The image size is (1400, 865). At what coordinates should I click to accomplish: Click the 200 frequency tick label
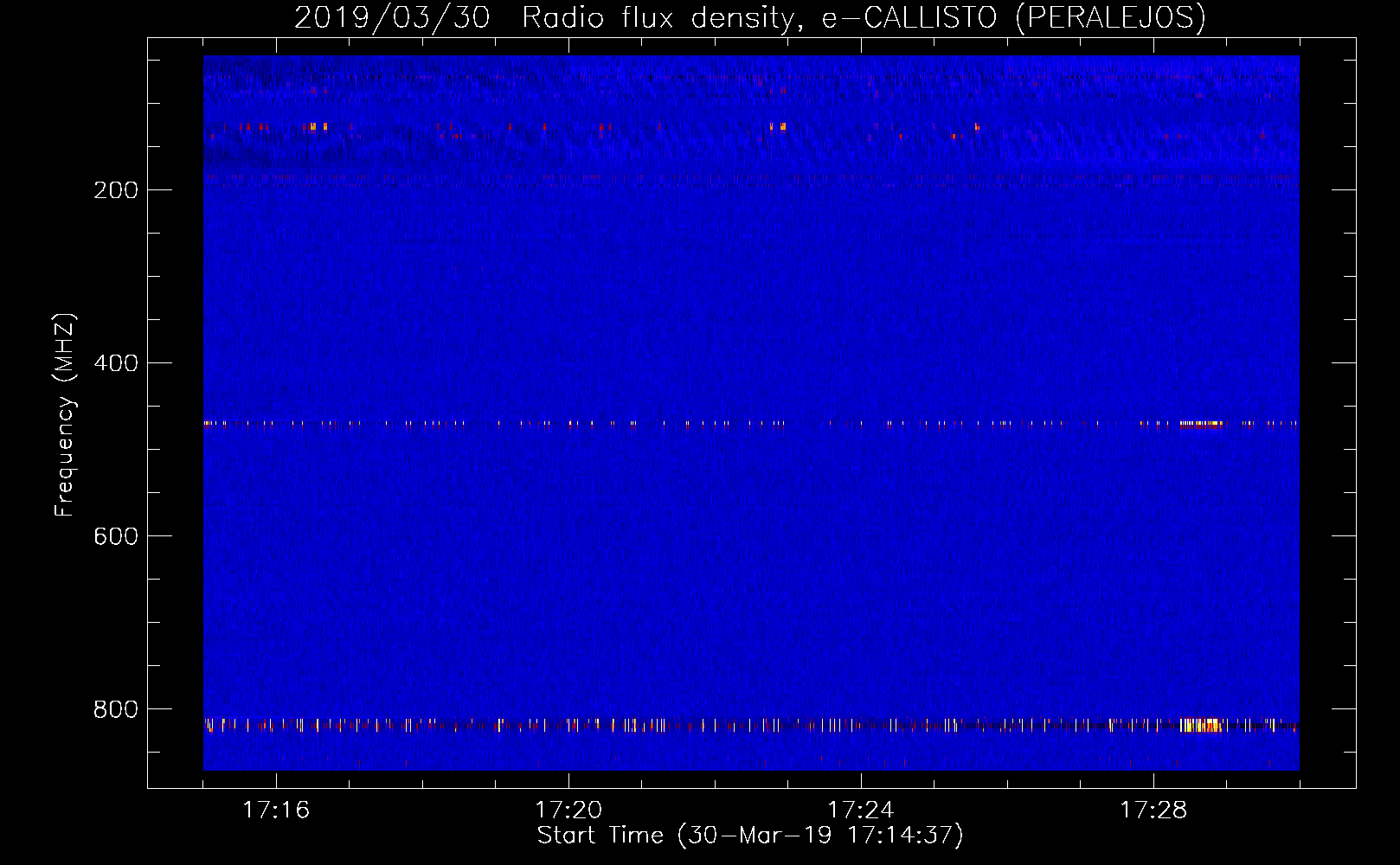click(x=116, y=190)
